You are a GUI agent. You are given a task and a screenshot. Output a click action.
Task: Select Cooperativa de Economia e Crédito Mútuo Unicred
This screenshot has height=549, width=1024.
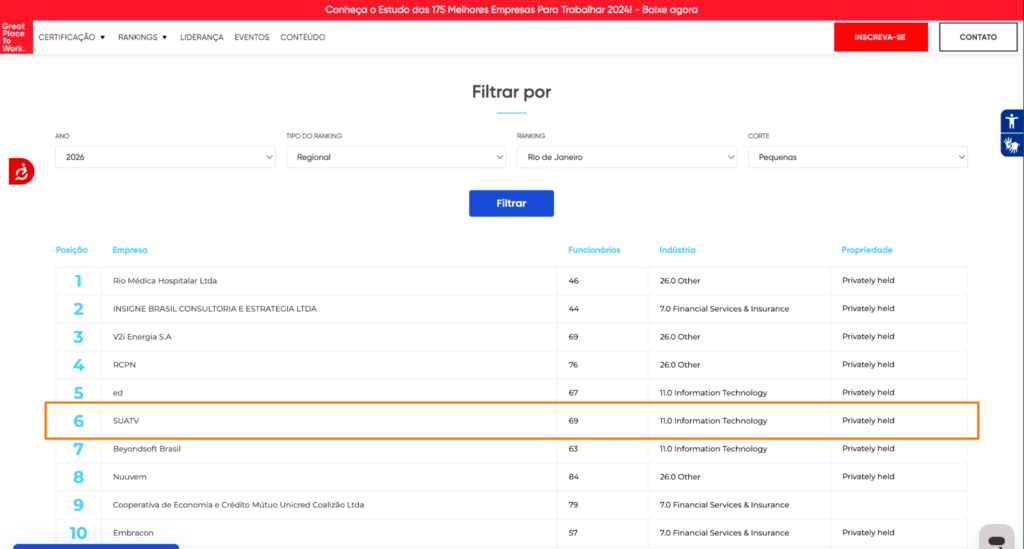pyautogui.click(x=238, y=505)
